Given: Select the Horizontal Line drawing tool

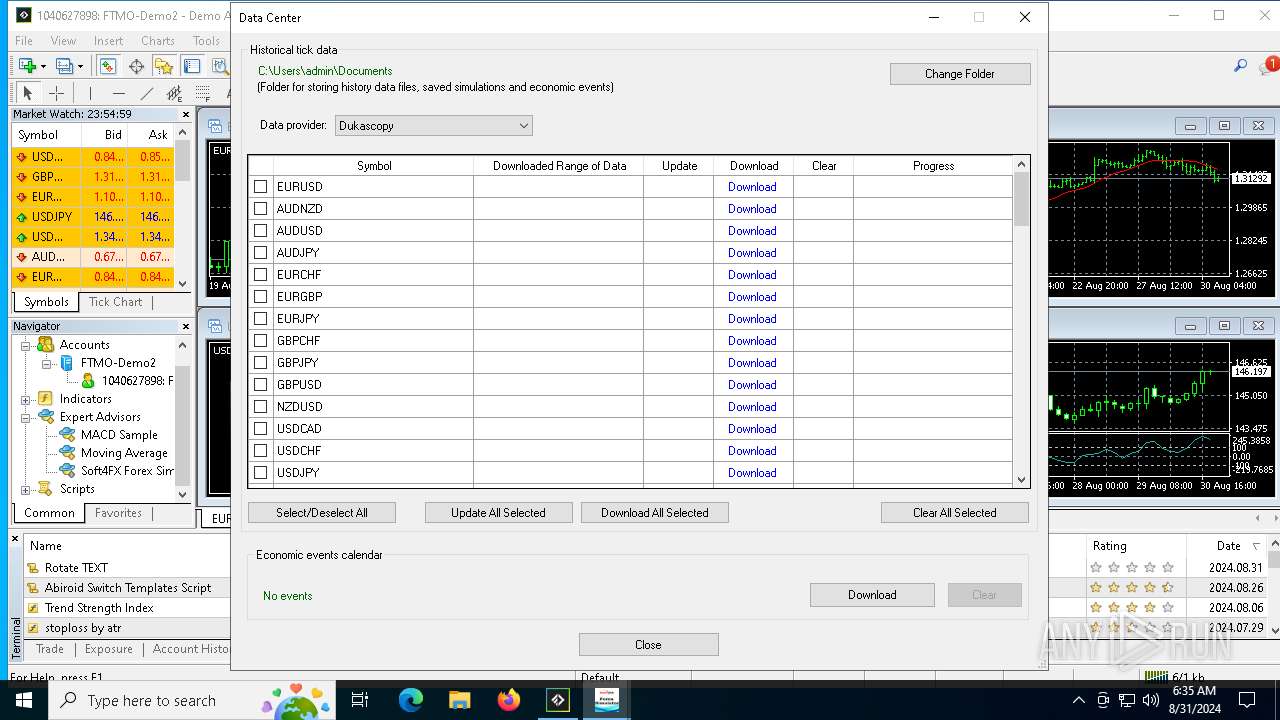Looking at the screenshot, I should coord(119,93).
